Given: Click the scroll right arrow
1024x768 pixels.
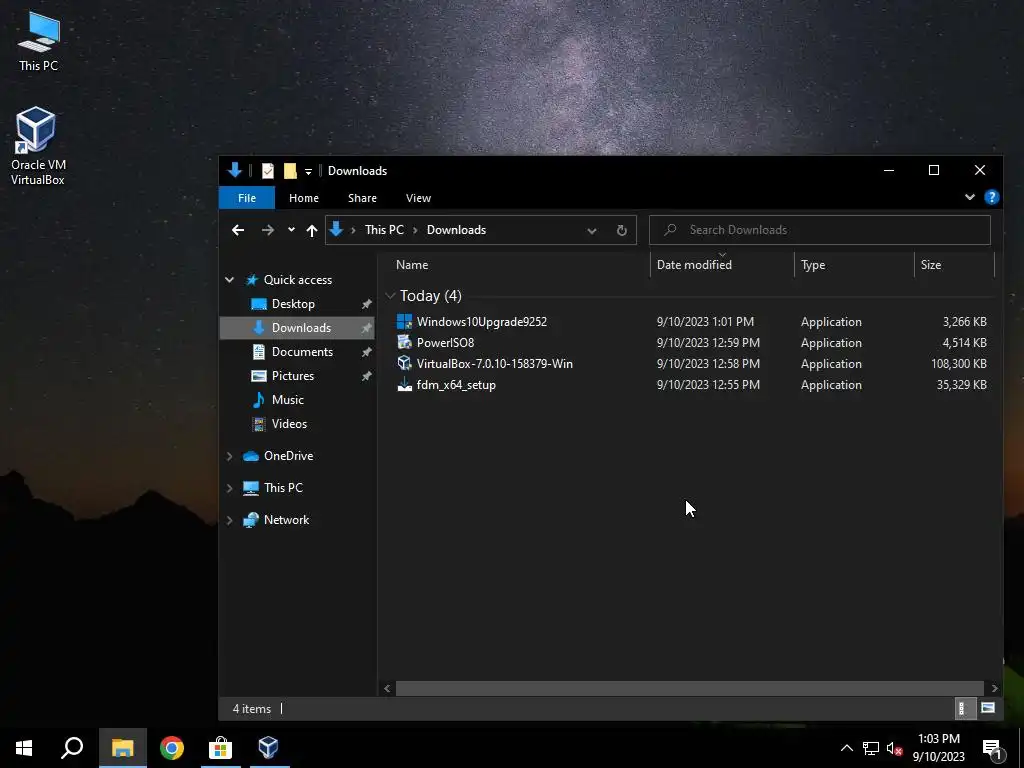Looking at the screenshot, I should pyautogui.click(x=994, y=688).
